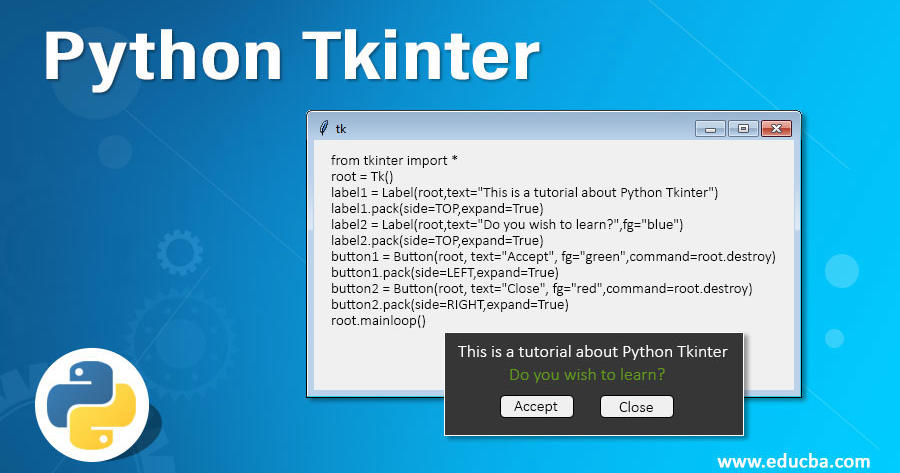Click the 'root = Tk()' line

pos(362,176)
